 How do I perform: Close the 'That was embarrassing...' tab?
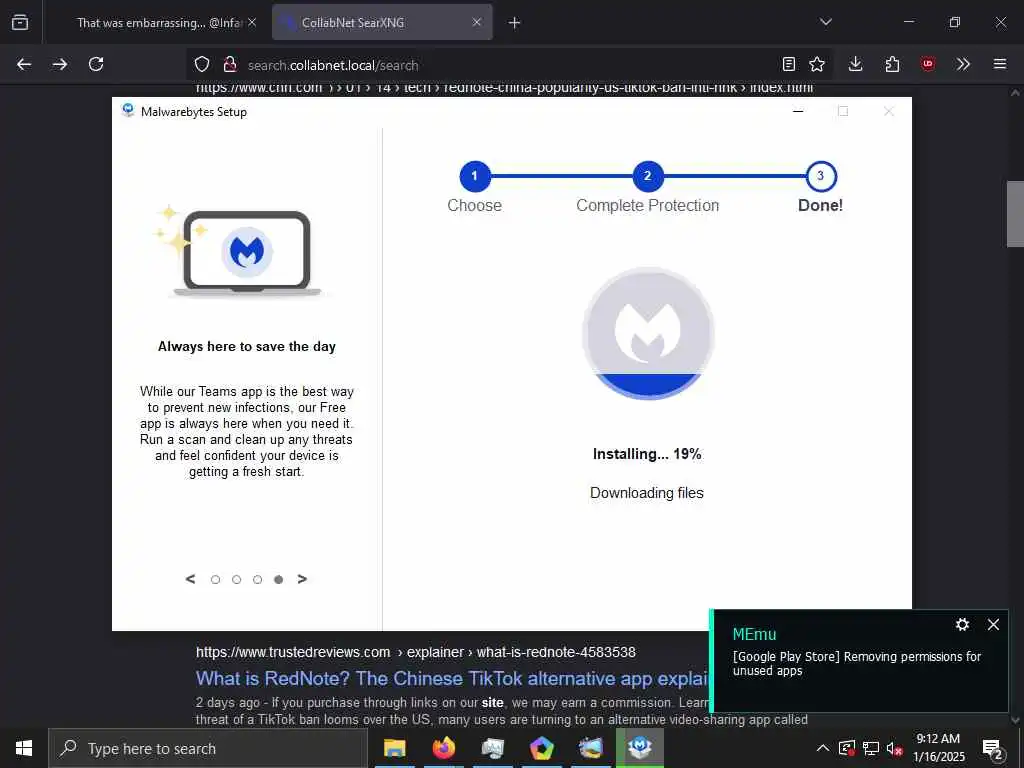coord(252,22)
